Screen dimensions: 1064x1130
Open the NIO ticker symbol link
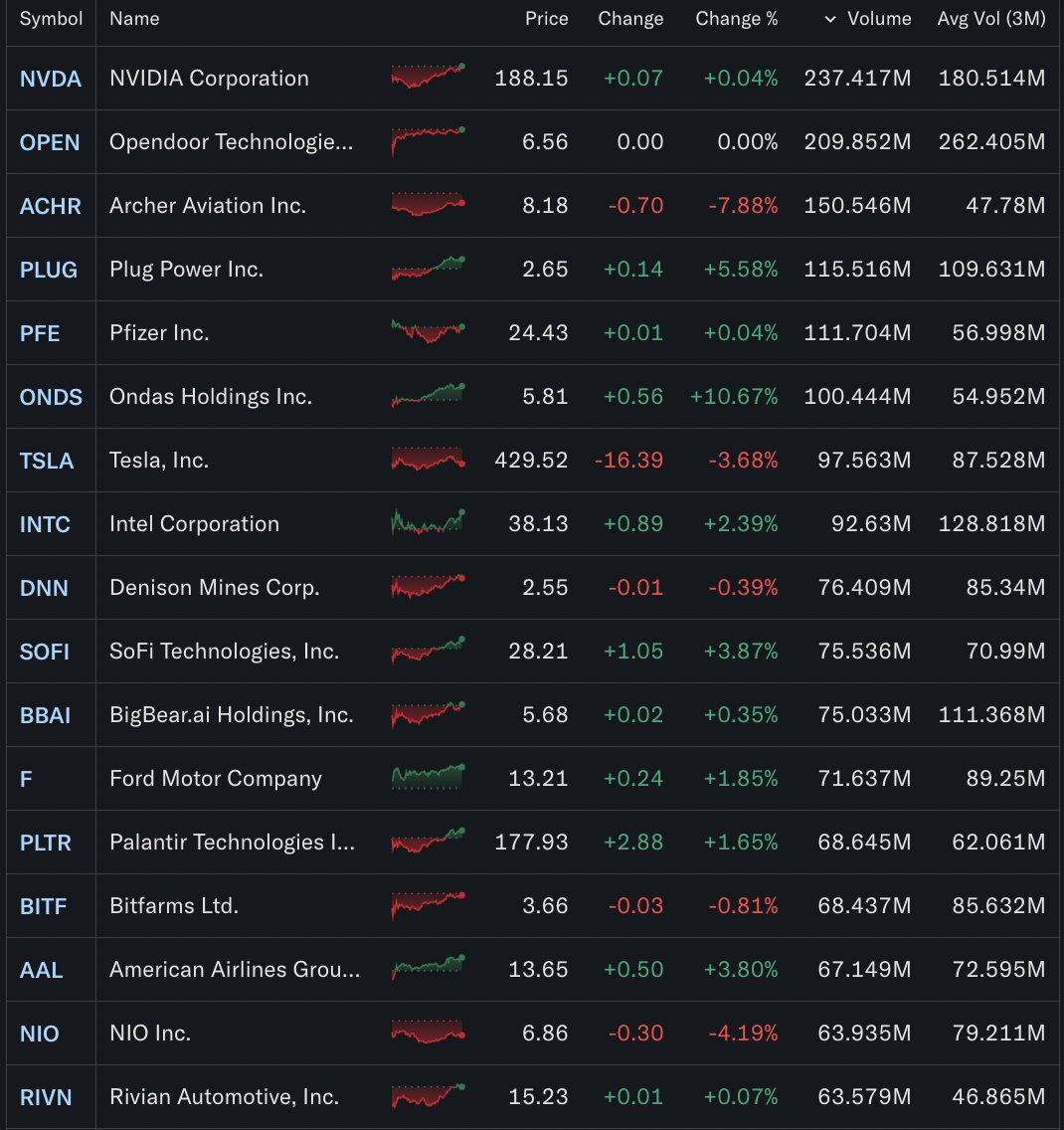(40, 1035)
